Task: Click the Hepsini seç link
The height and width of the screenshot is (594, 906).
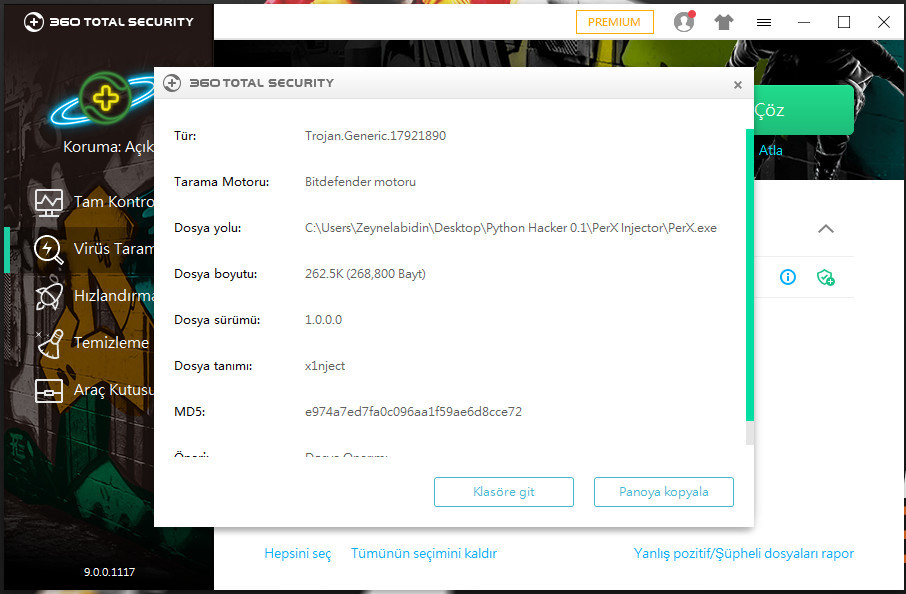Action: point(298,554)
